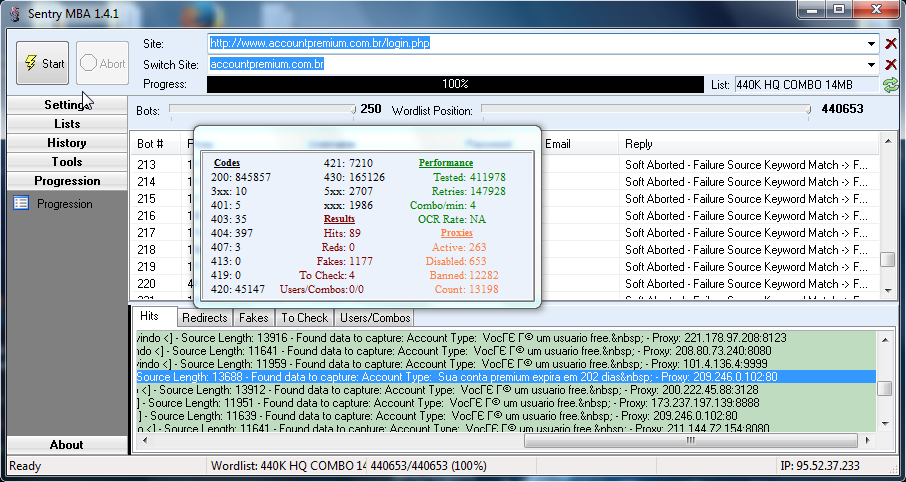The height and width of the screenshot is (482, 906).
Task: Click the hits list scroll right arrow
Action: click(868, 440)
